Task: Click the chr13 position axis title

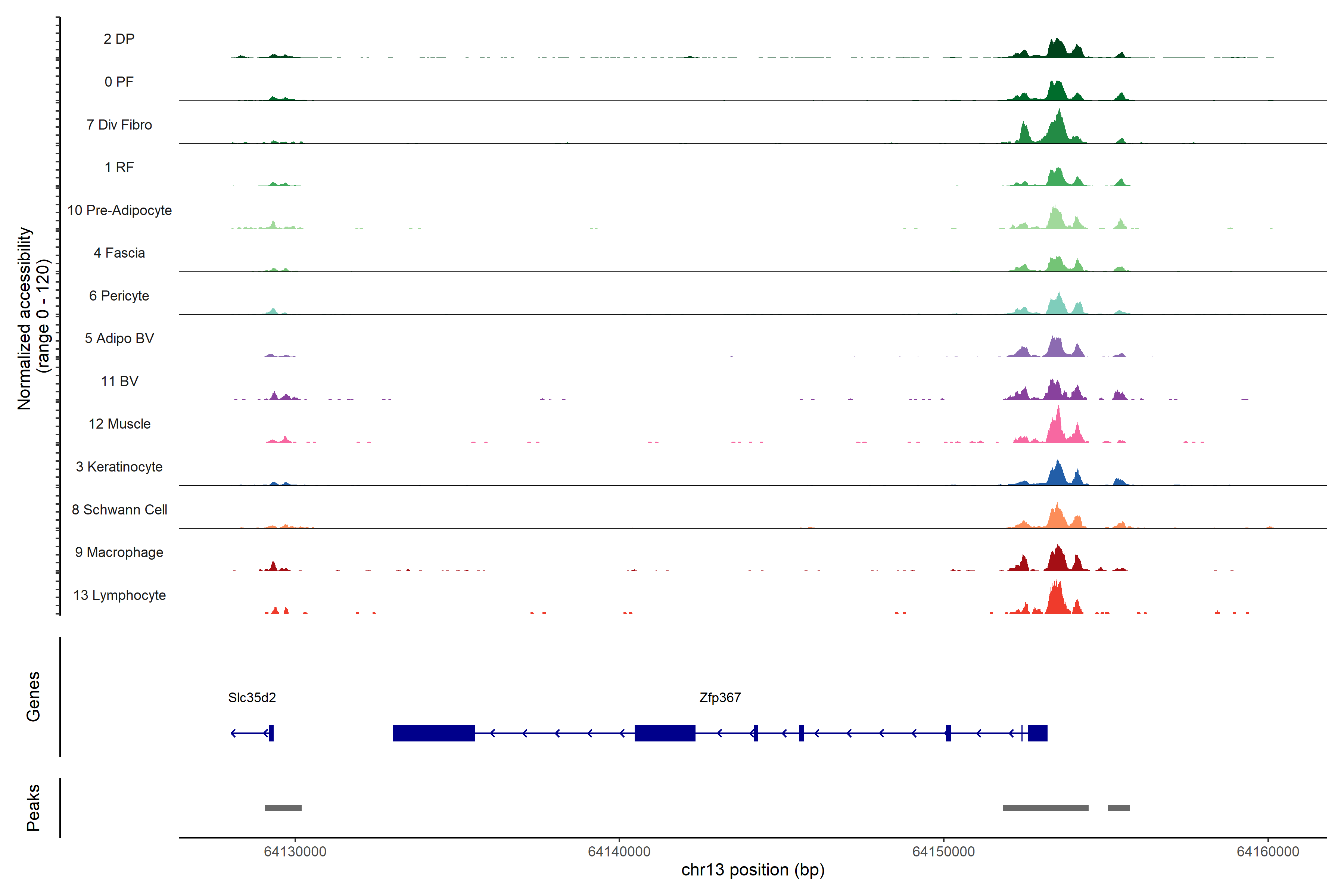Action: pyautogui.click(x=753, y=869)
